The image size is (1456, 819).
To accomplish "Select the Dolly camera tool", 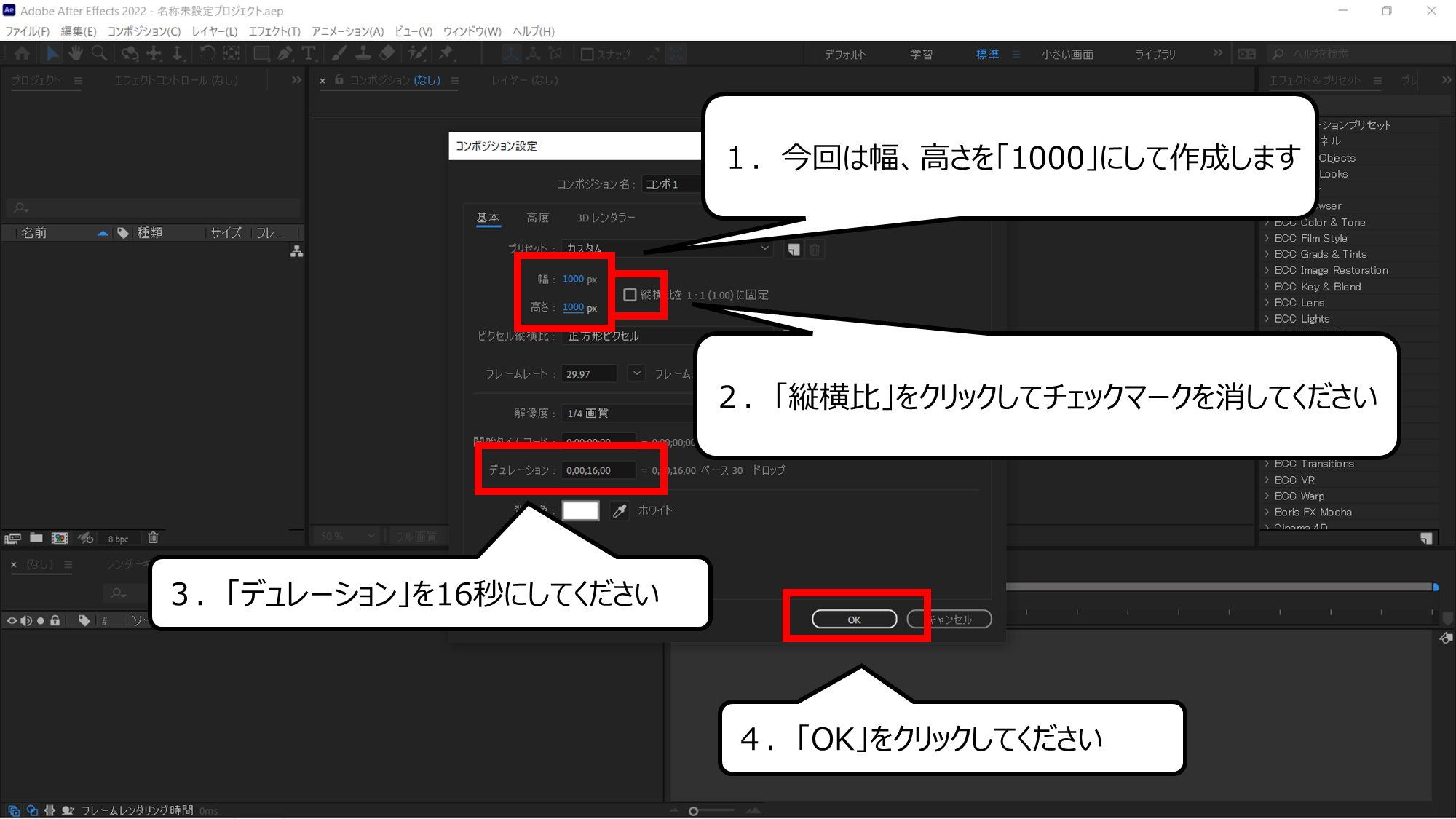I will pos(177,53).
